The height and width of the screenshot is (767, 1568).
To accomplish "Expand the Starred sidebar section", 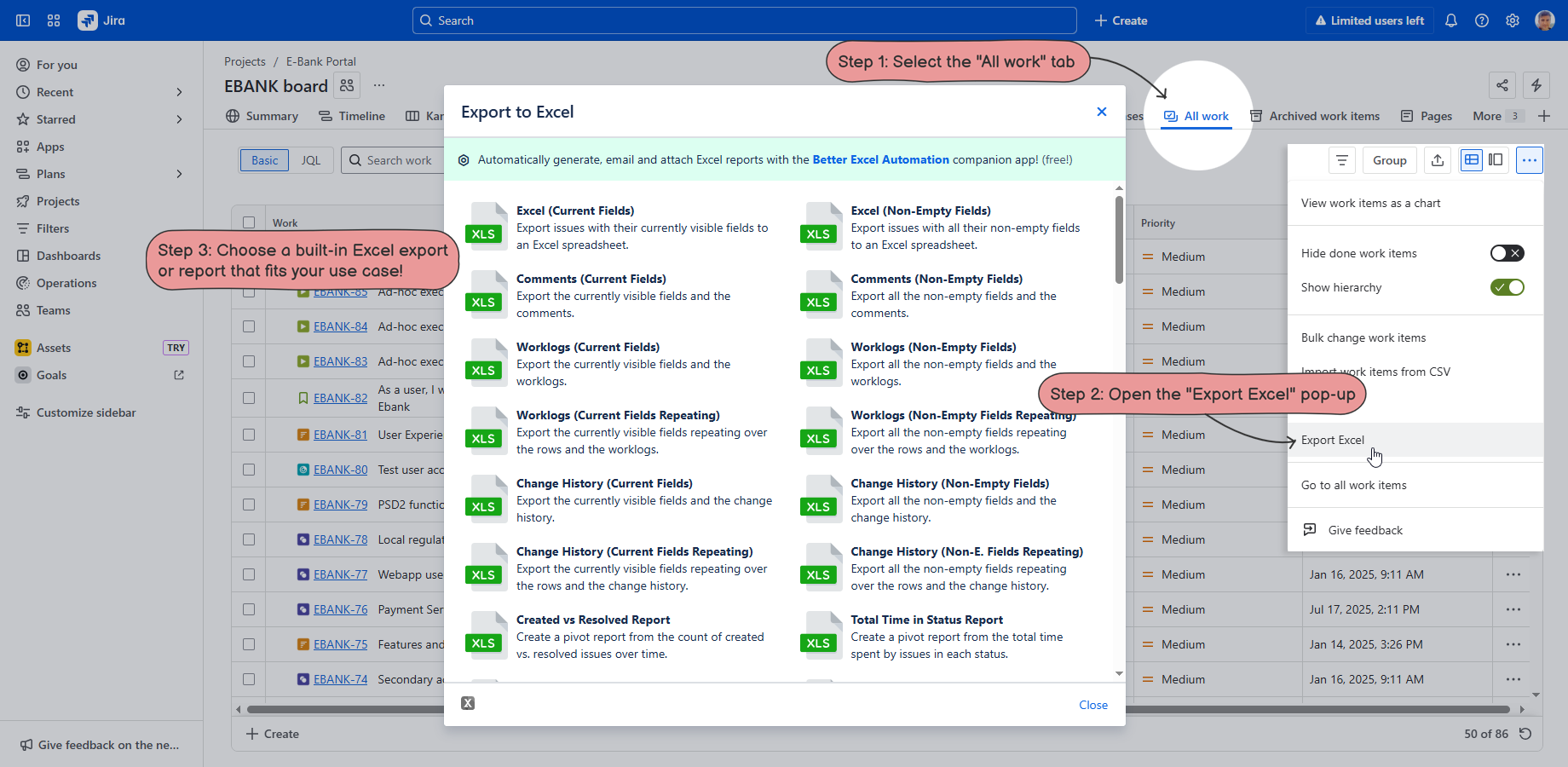I will click(179, 119).
